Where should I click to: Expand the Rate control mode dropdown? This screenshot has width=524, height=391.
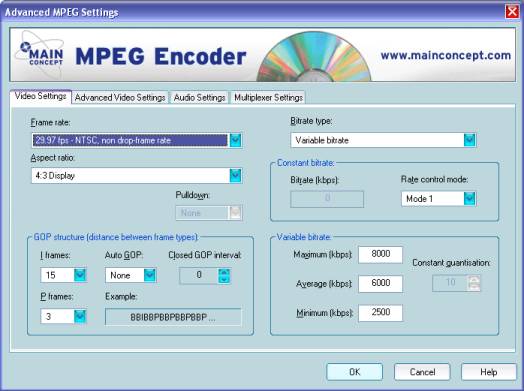[470, 199]
